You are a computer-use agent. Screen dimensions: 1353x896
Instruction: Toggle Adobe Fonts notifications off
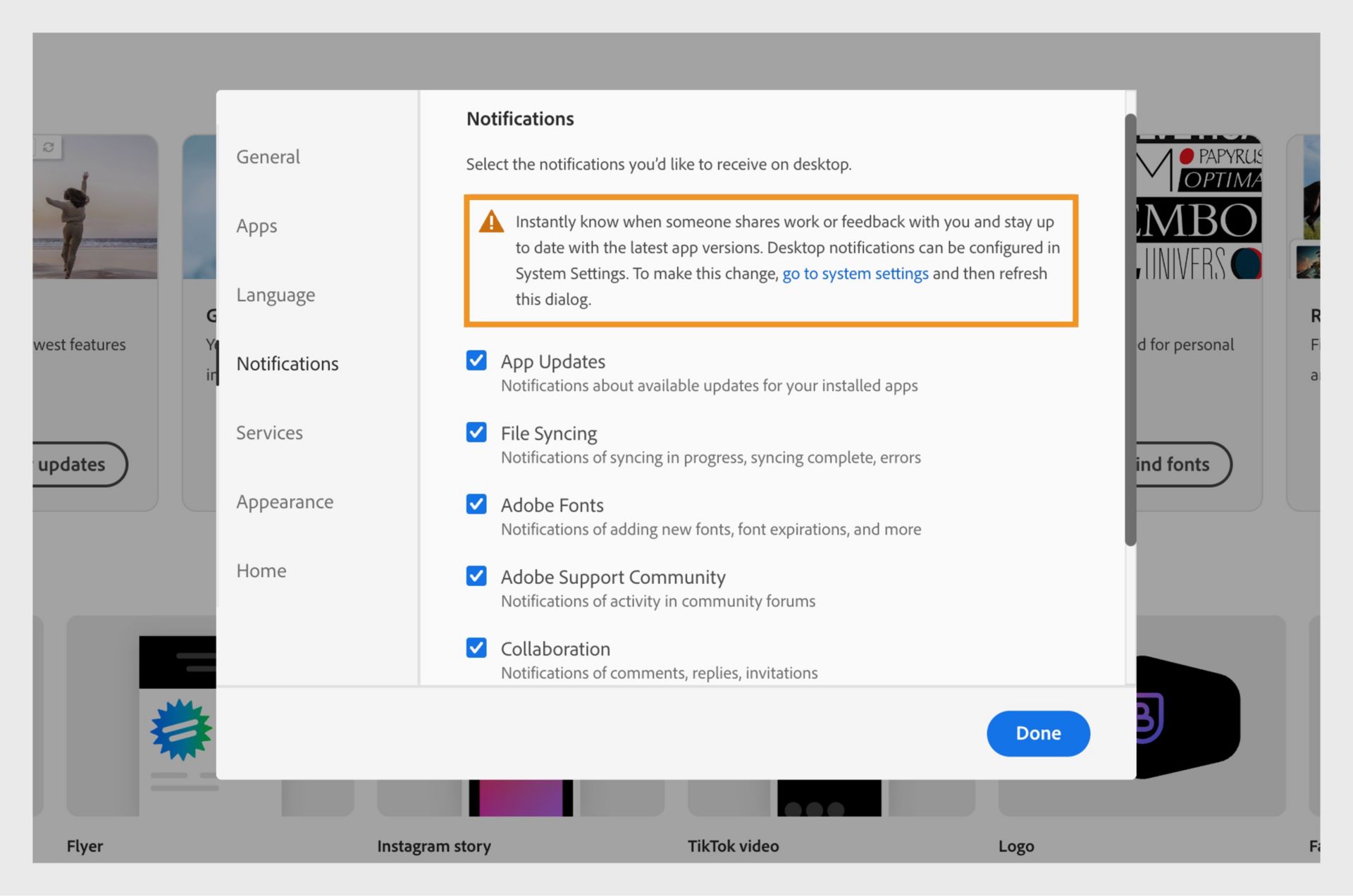click(476, 504)
